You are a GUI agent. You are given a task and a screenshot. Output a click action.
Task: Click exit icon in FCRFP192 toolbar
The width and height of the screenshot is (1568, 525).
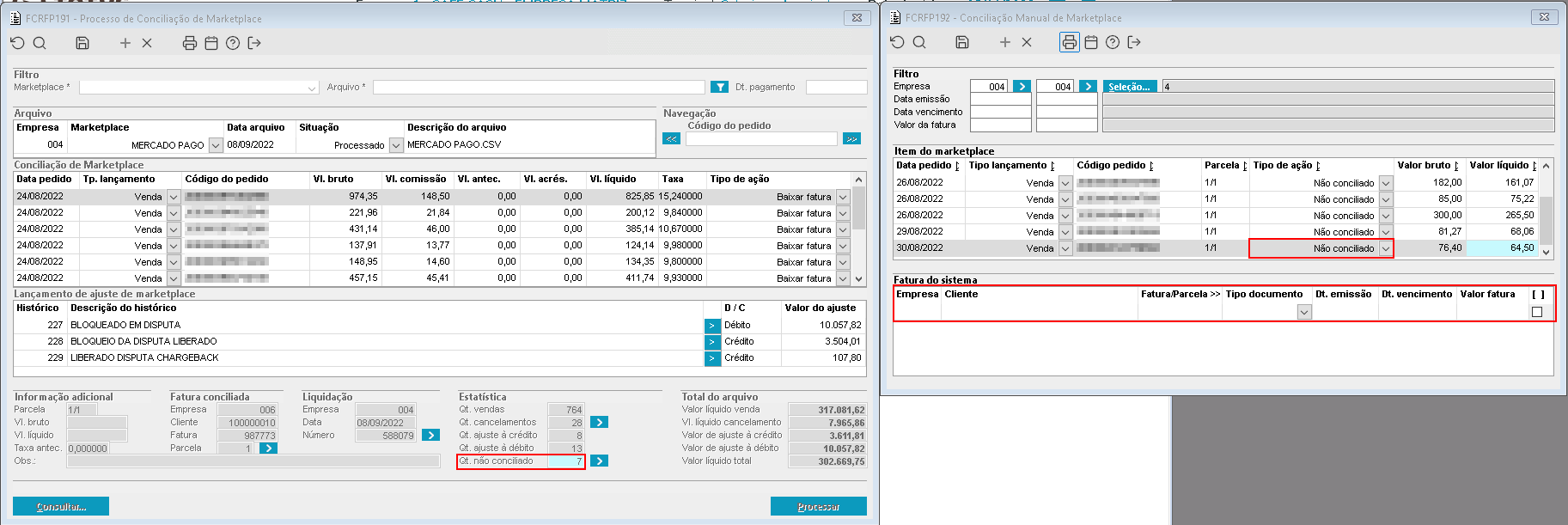tap(1134, 42)
